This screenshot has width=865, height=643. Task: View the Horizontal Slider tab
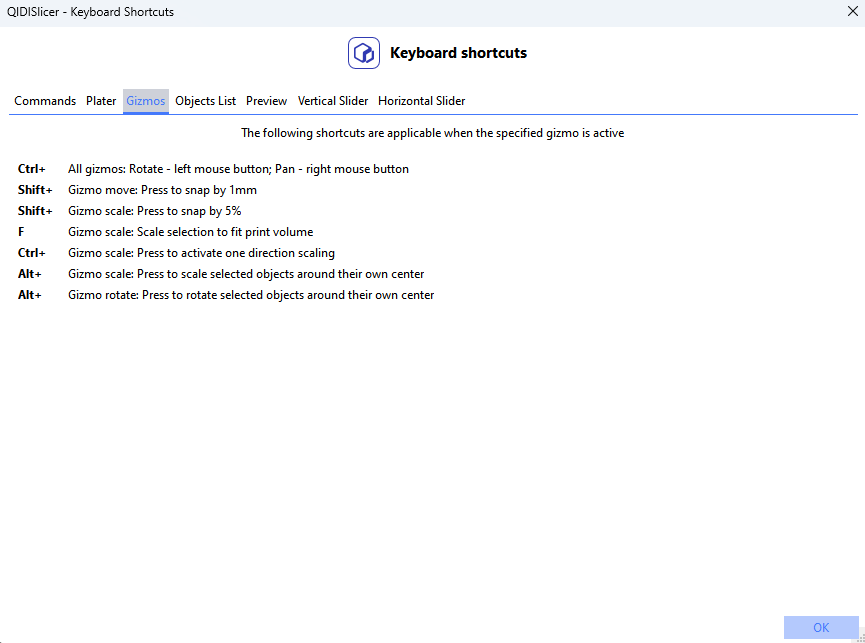pos(421,101)
